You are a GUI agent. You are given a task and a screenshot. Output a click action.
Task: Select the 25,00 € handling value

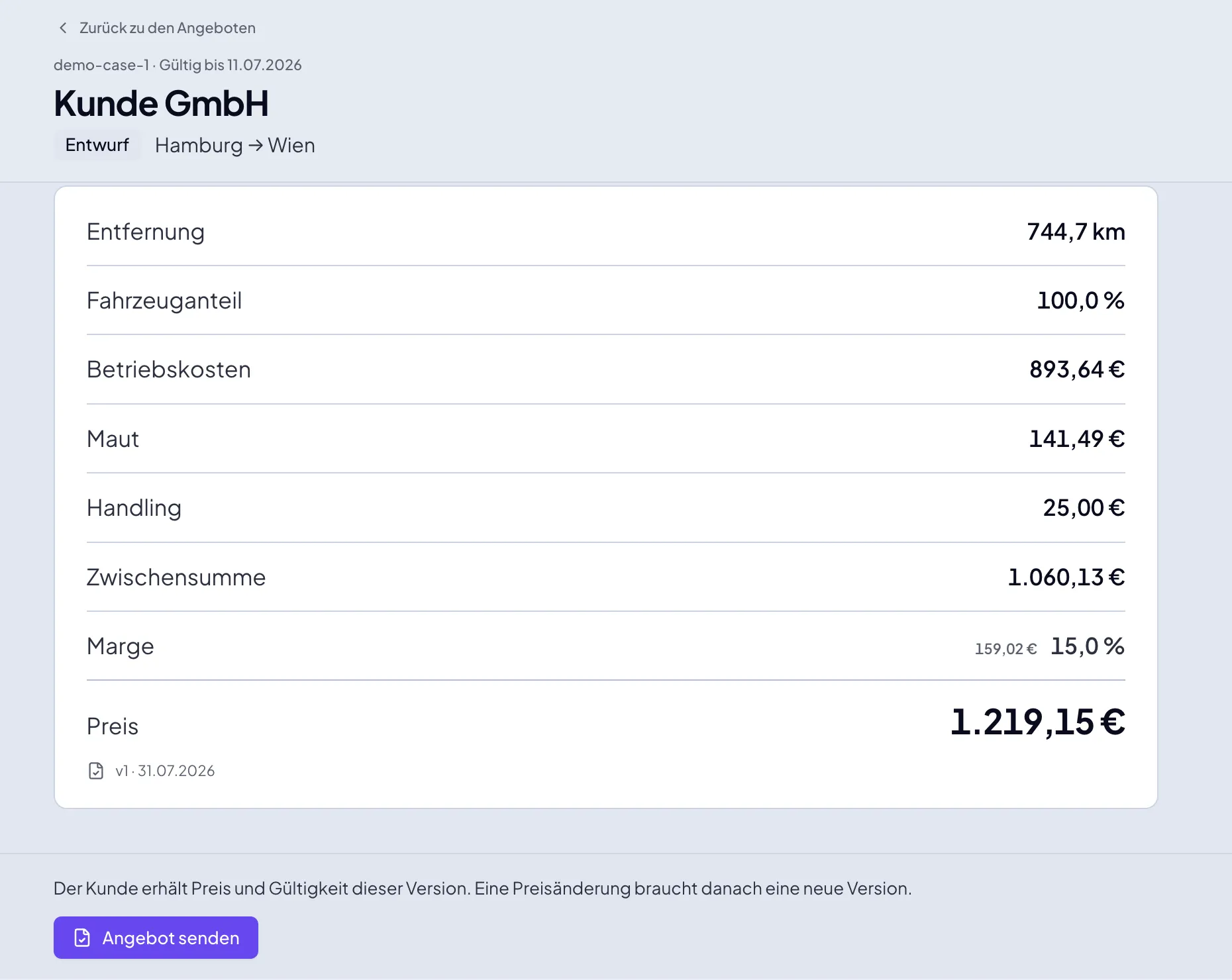(x=1084, y=508)
